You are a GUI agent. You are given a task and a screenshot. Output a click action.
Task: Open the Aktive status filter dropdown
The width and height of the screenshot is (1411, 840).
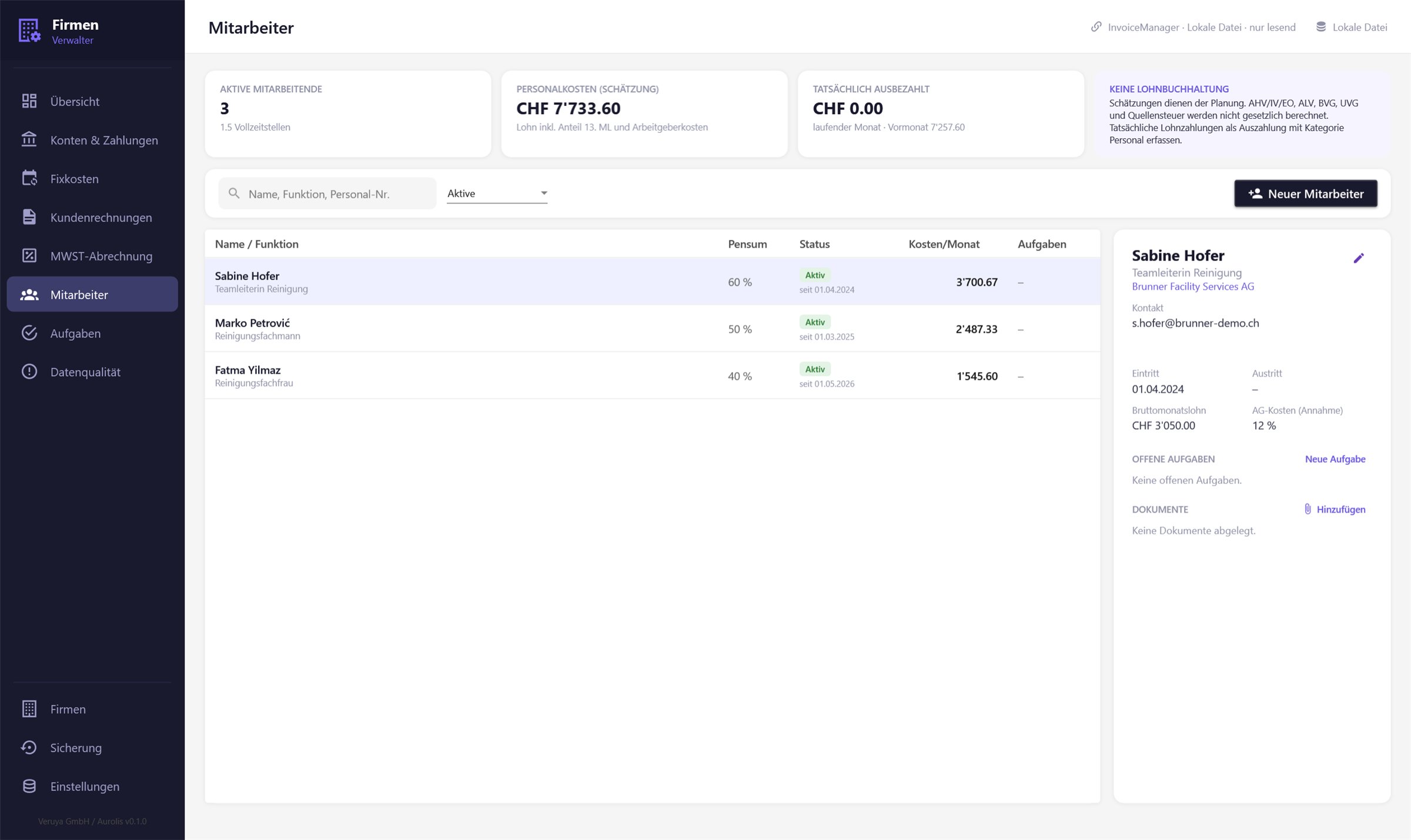[x=497, y=193]
